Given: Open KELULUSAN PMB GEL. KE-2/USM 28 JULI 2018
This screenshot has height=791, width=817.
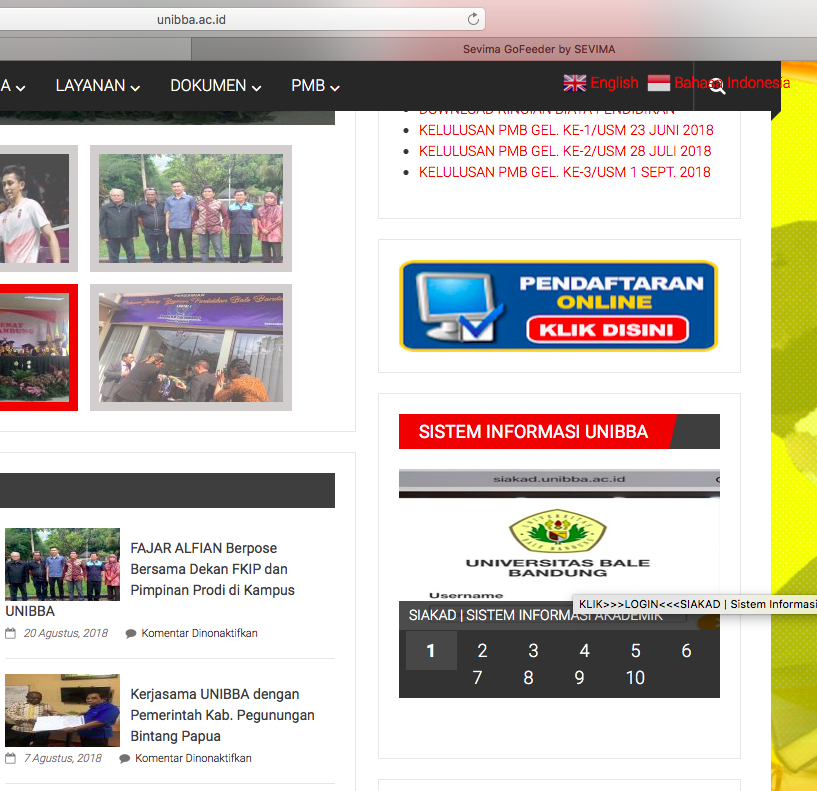Looking at the screenshot, I should pos(565,151).
